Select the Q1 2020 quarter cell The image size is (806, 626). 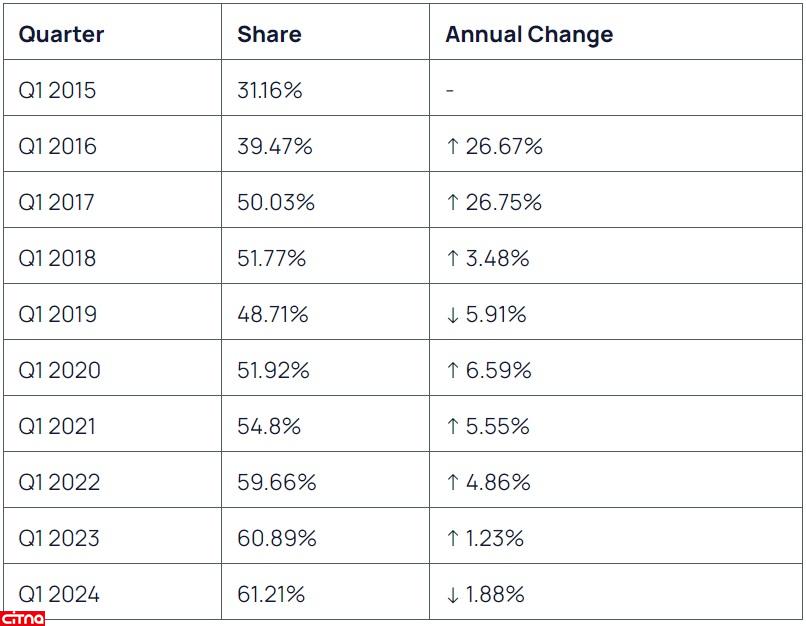(59, 371)
